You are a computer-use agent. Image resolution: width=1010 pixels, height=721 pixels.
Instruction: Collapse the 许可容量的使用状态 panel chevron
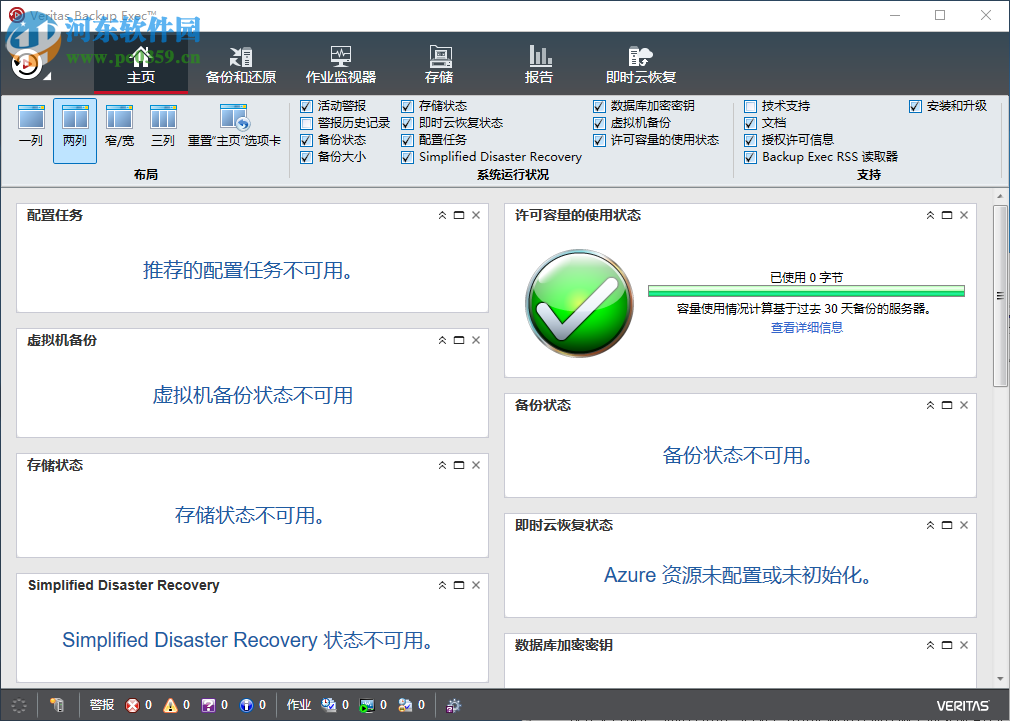pyautogui.click(x=930, y=214)
